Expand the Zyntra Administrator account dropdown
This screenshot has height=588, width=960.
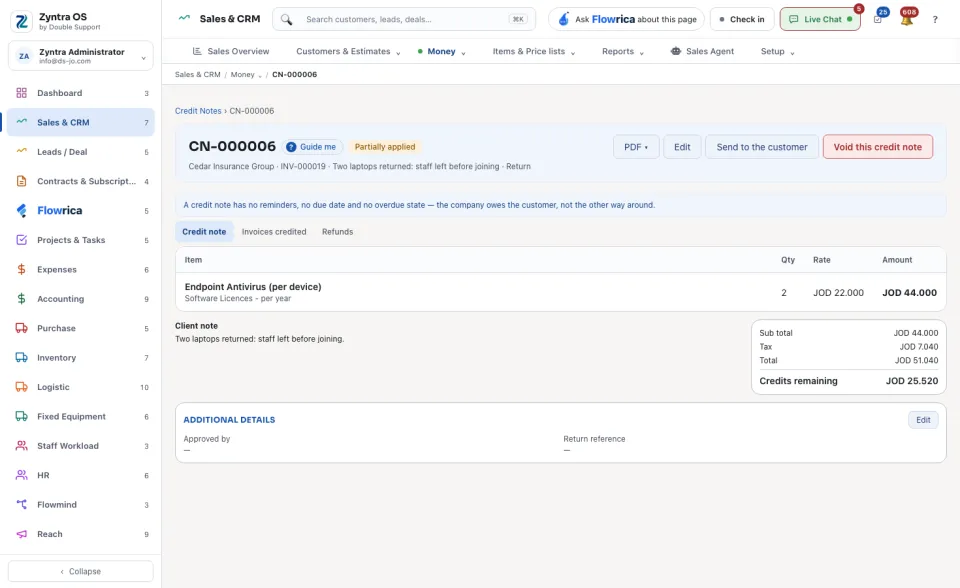81,56
